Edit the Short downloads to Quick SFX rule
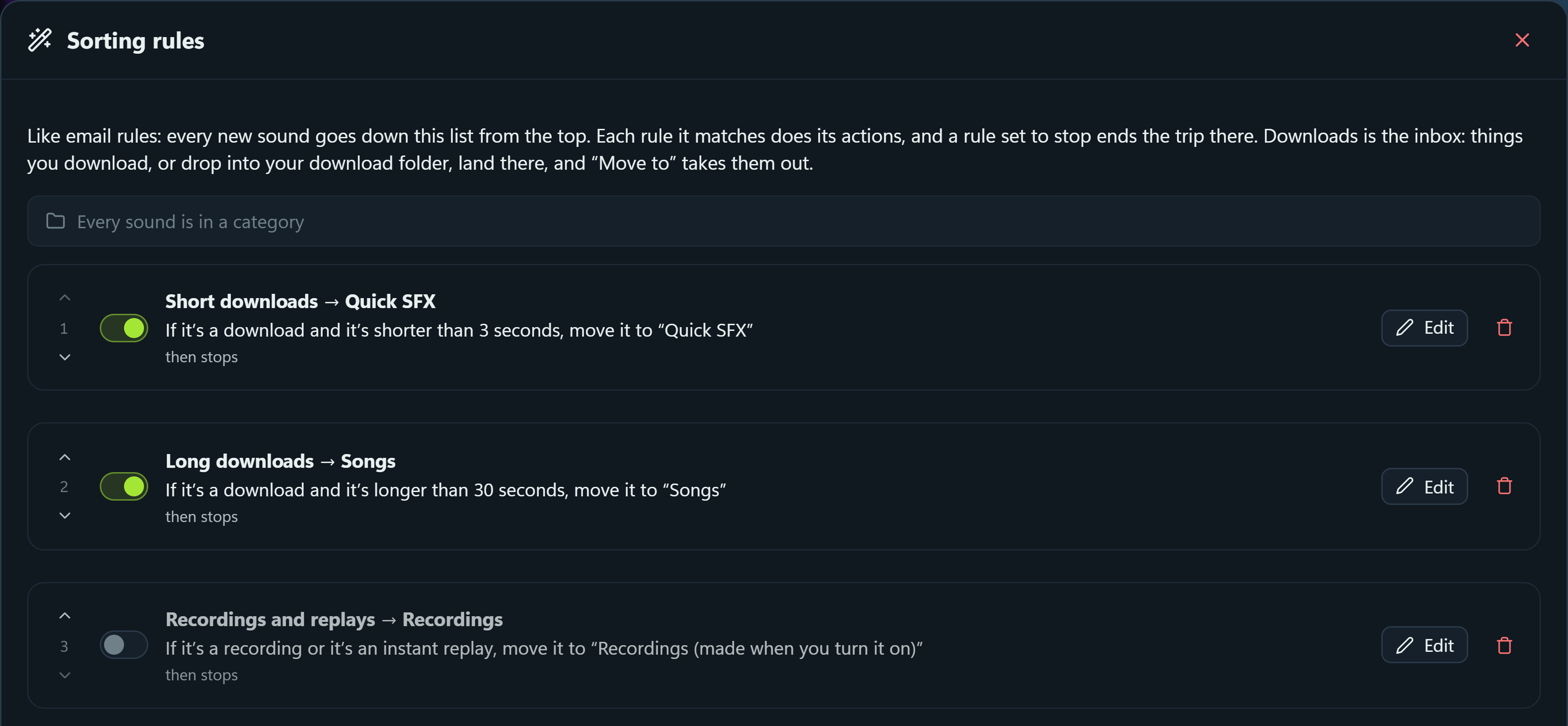This screenshot has height=726, width=1568. (1424, 328)
